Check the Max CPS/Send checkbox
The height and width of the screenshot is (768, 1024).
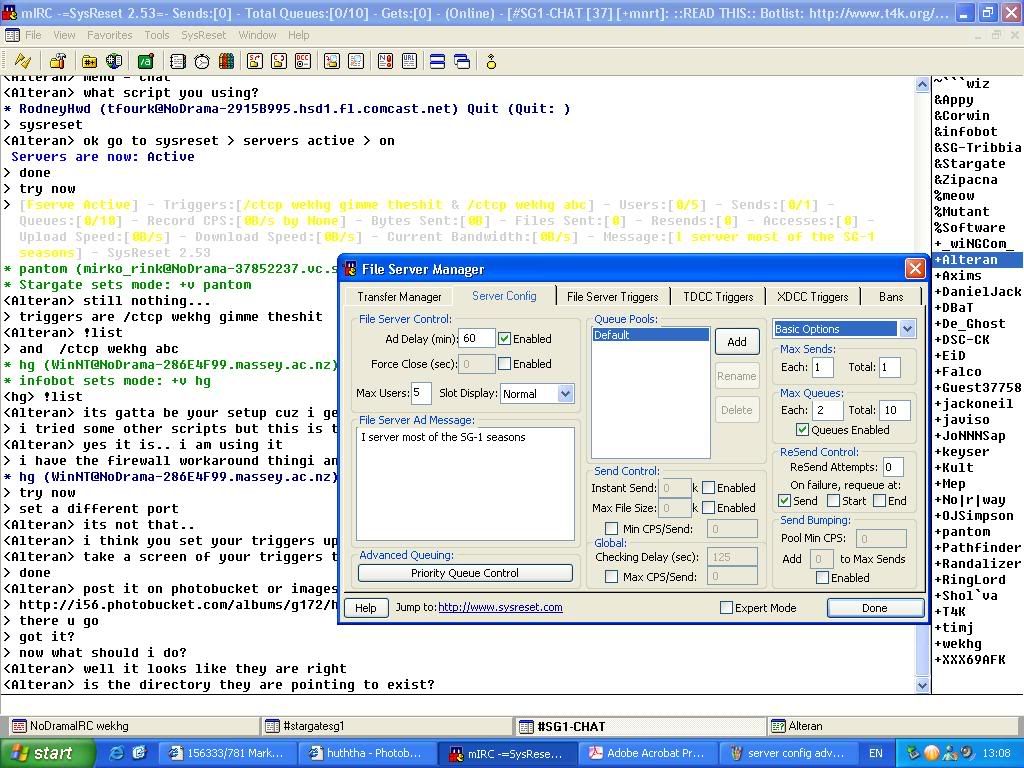611,577
